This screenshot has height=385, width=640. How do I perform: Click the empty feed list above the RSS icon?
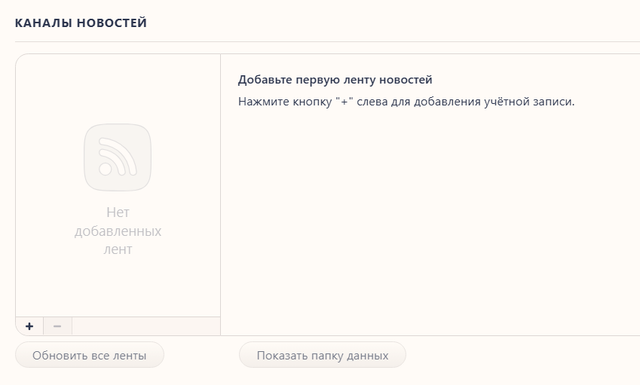pos(118,88)
